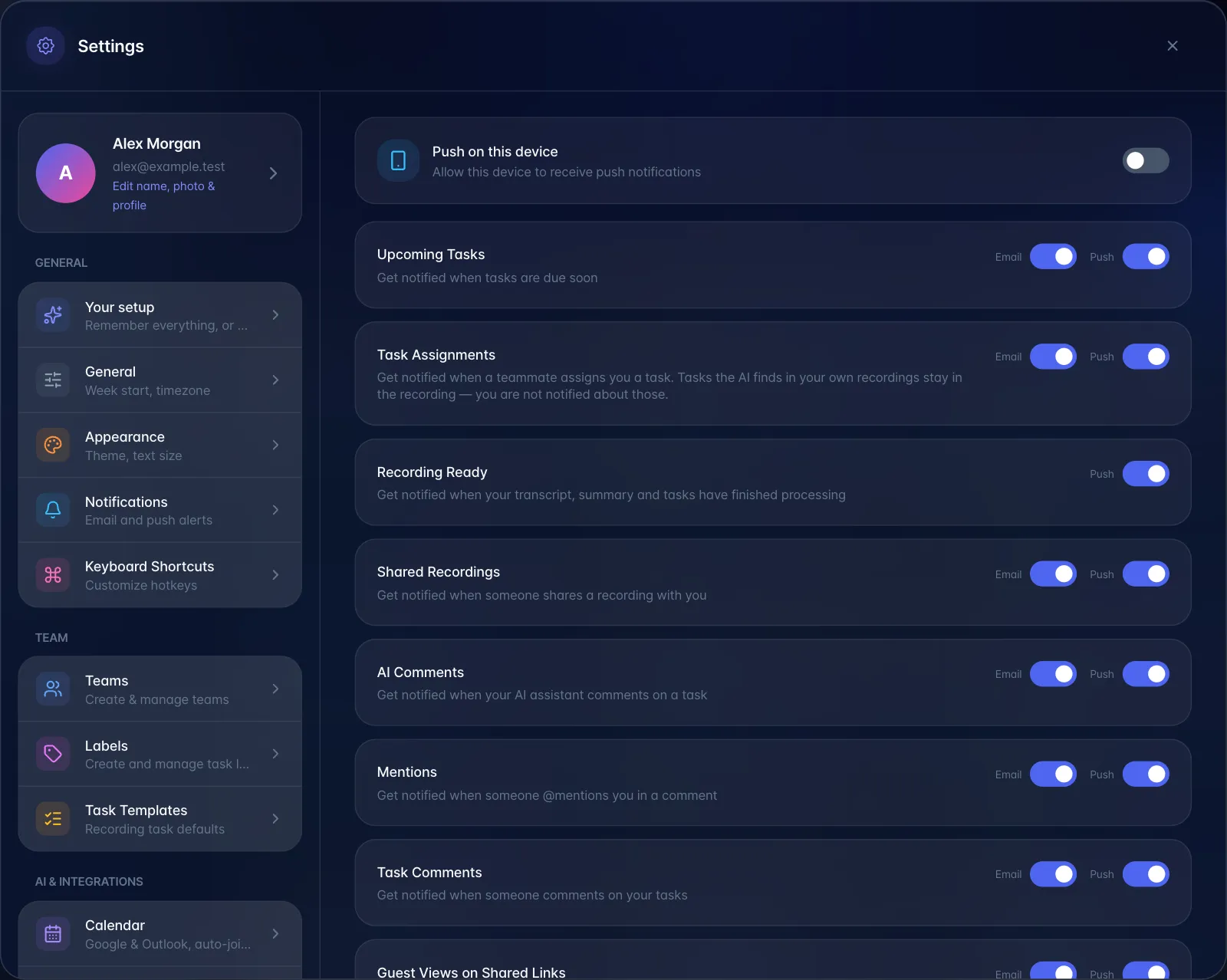The width and height of the screenshot is (1227, 980).
Task: Click the Appearance palette icon
Action: coord(53,445)
